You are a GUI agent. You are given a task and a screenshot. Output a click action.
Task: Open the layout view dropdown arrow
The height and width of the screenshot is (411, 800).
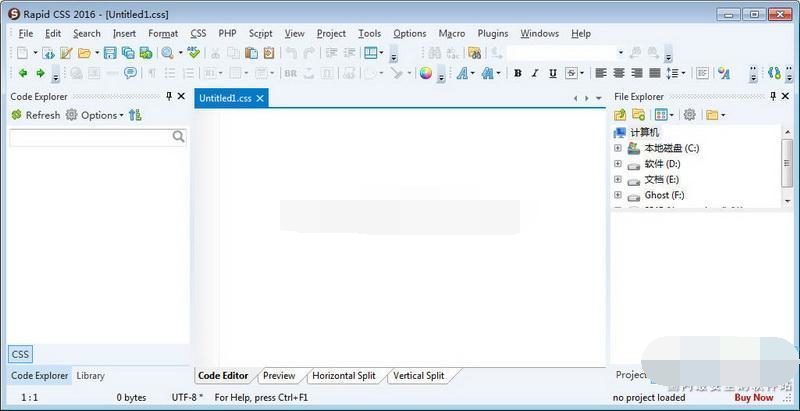pos(381,53)
